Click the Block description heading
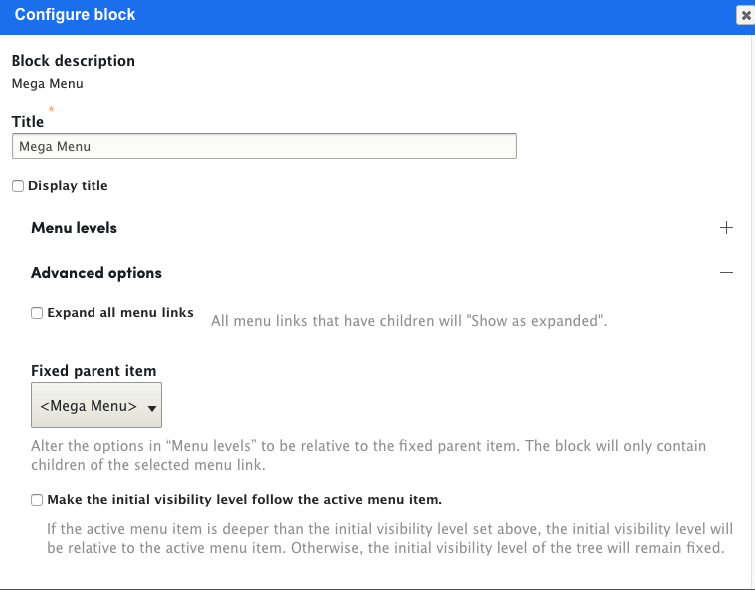Screen dimensions: 755x590 click(73, 61)
